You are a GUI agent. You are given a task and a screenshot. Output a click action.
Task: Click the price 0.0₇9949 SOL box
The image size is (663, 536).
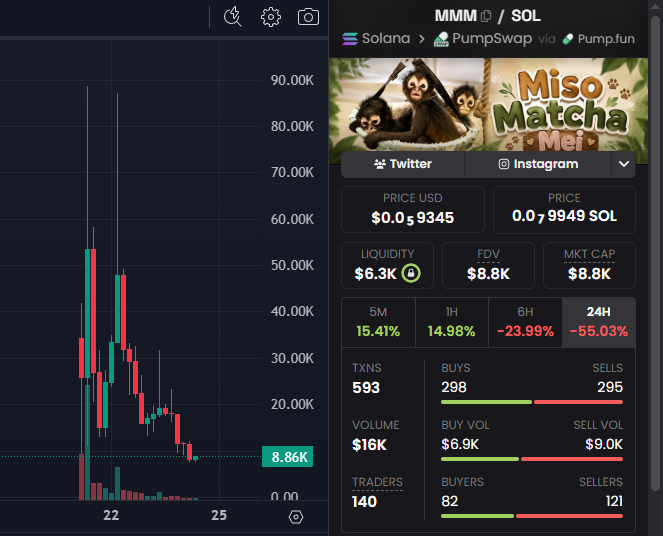(x=564, y=209)
